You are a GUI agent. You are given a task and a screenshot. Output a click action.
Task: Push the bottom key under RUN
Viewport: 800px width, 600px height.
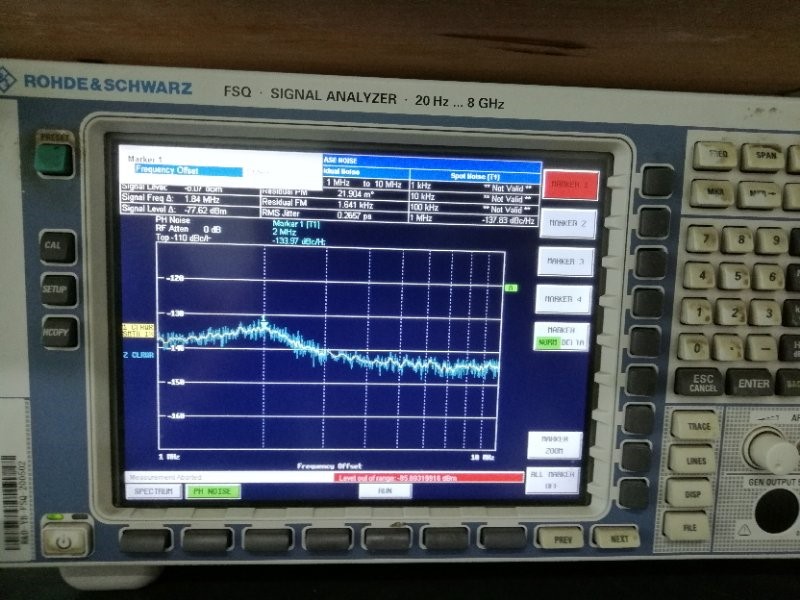(387, 539)
